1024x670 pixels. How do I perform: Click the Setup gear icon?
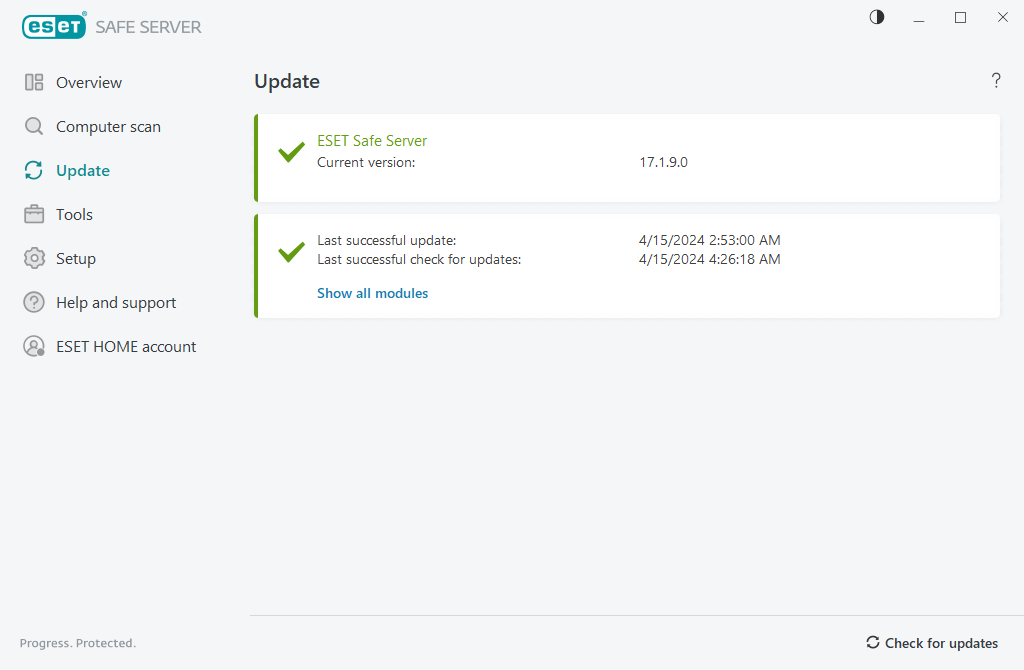point(34,259)
